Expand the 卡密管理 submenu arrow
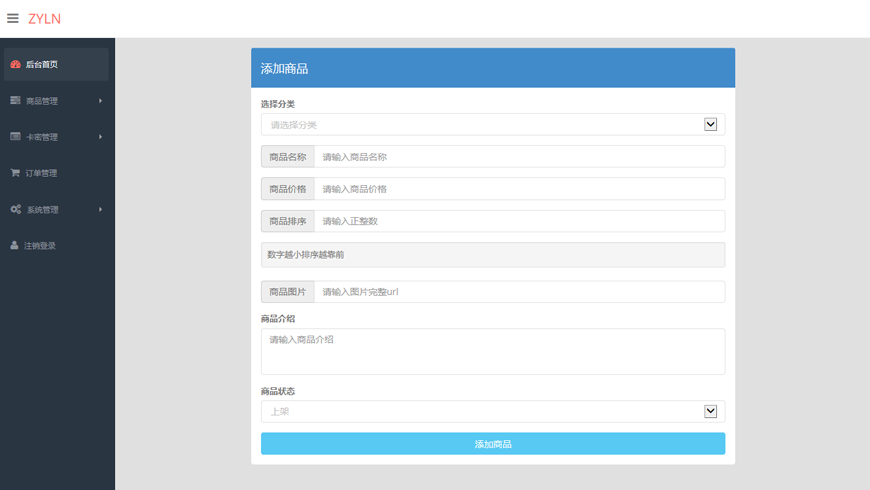This screenshot has height=490, width=870. coord(100,137)
